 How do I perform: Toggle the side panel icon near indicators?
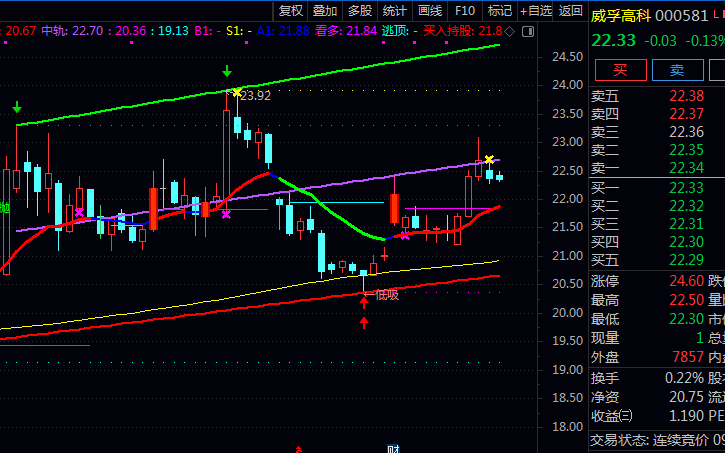[528, 31]
